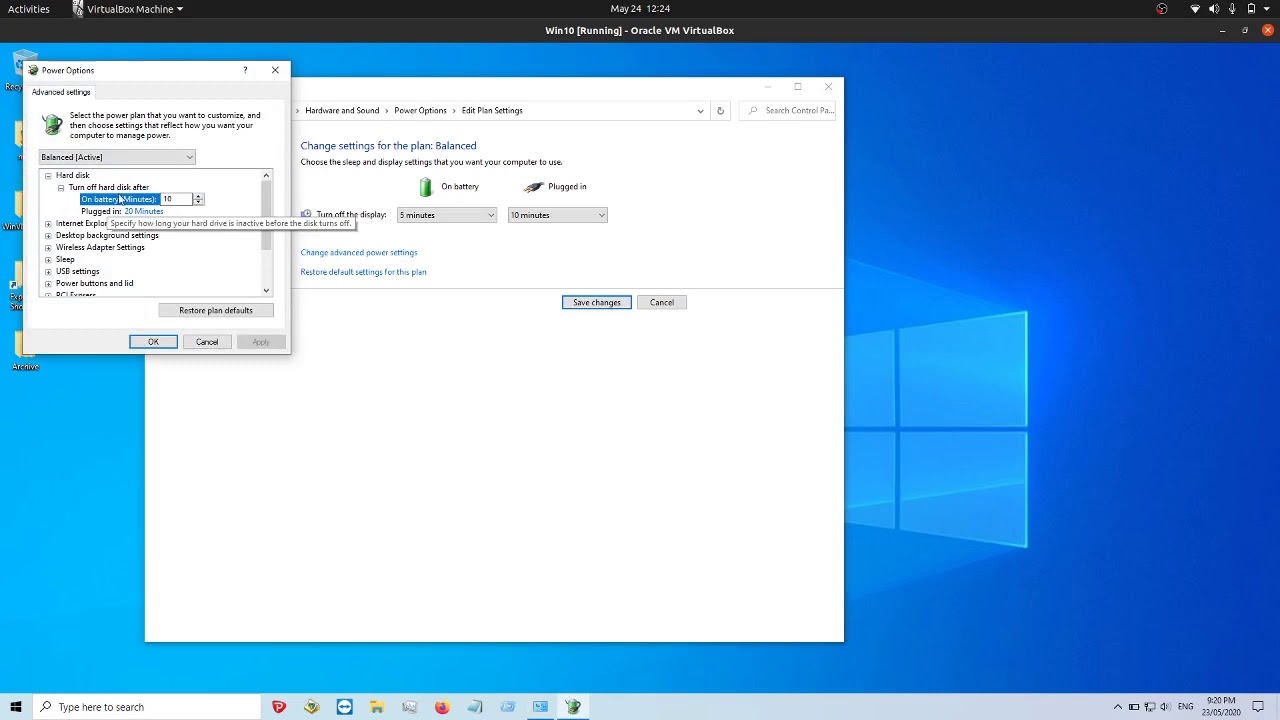Increase the On battery minutes value
The height and width of the screenshot is (720, 1280).
[198, 197]
